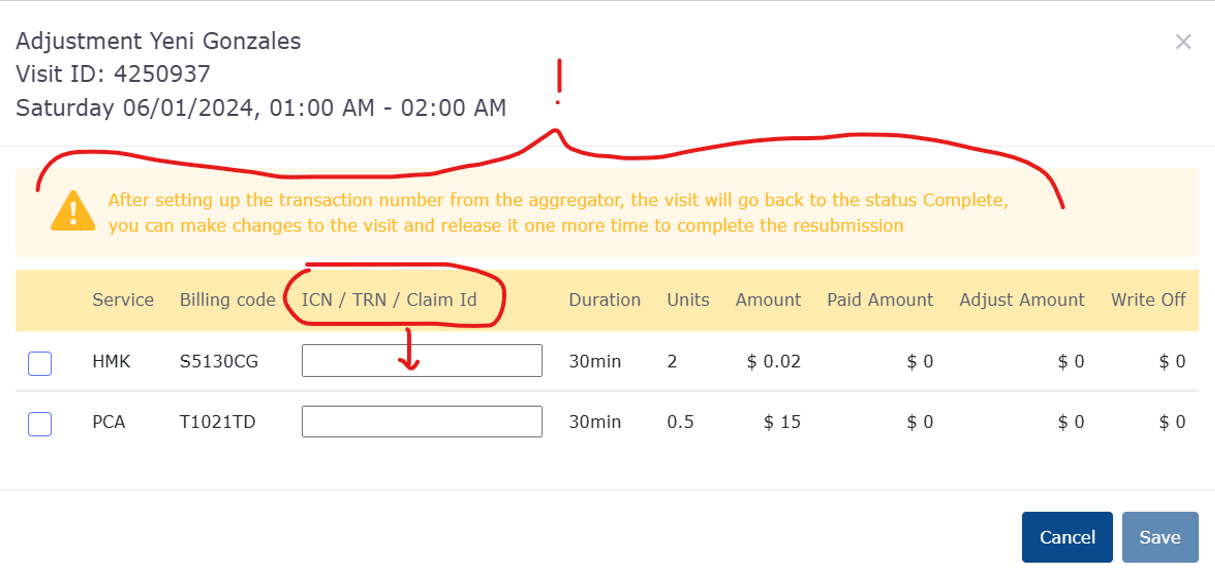This screenshot has height=580, width=1215.
Task: Click the Units column header
Action: [688, 299]
